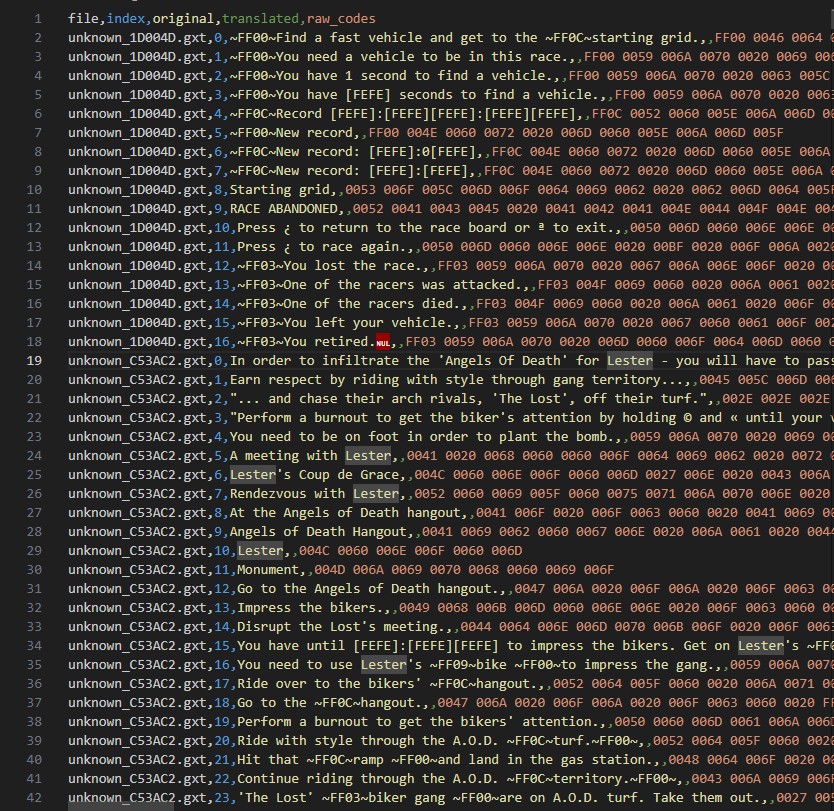The height and width of the screenshot is (811, 834).
Task: Click 'You lost the race.' on line 14
Action: 353,265
